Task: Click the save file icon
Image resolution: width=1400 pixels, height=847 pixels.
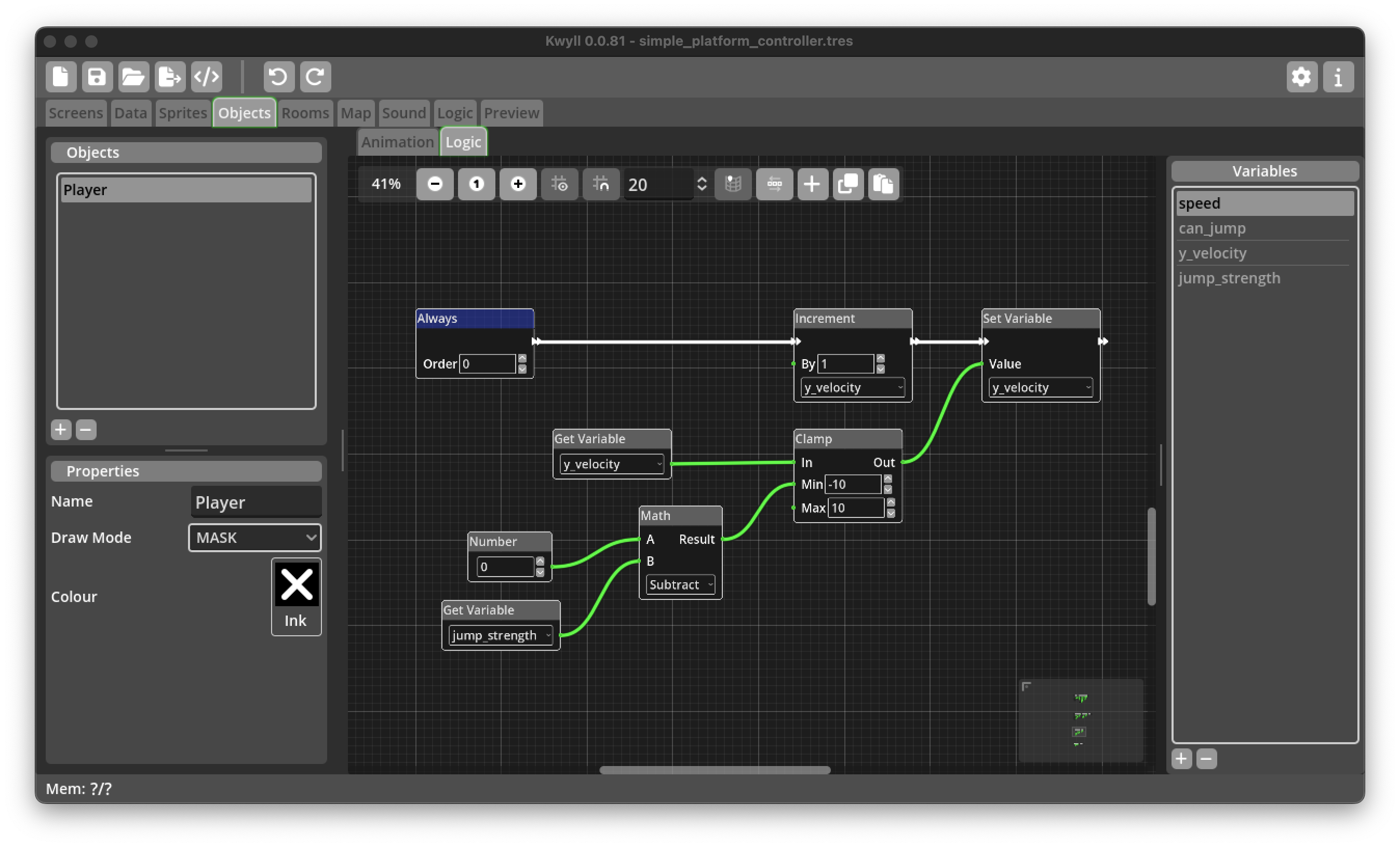Action: (97, 77)
